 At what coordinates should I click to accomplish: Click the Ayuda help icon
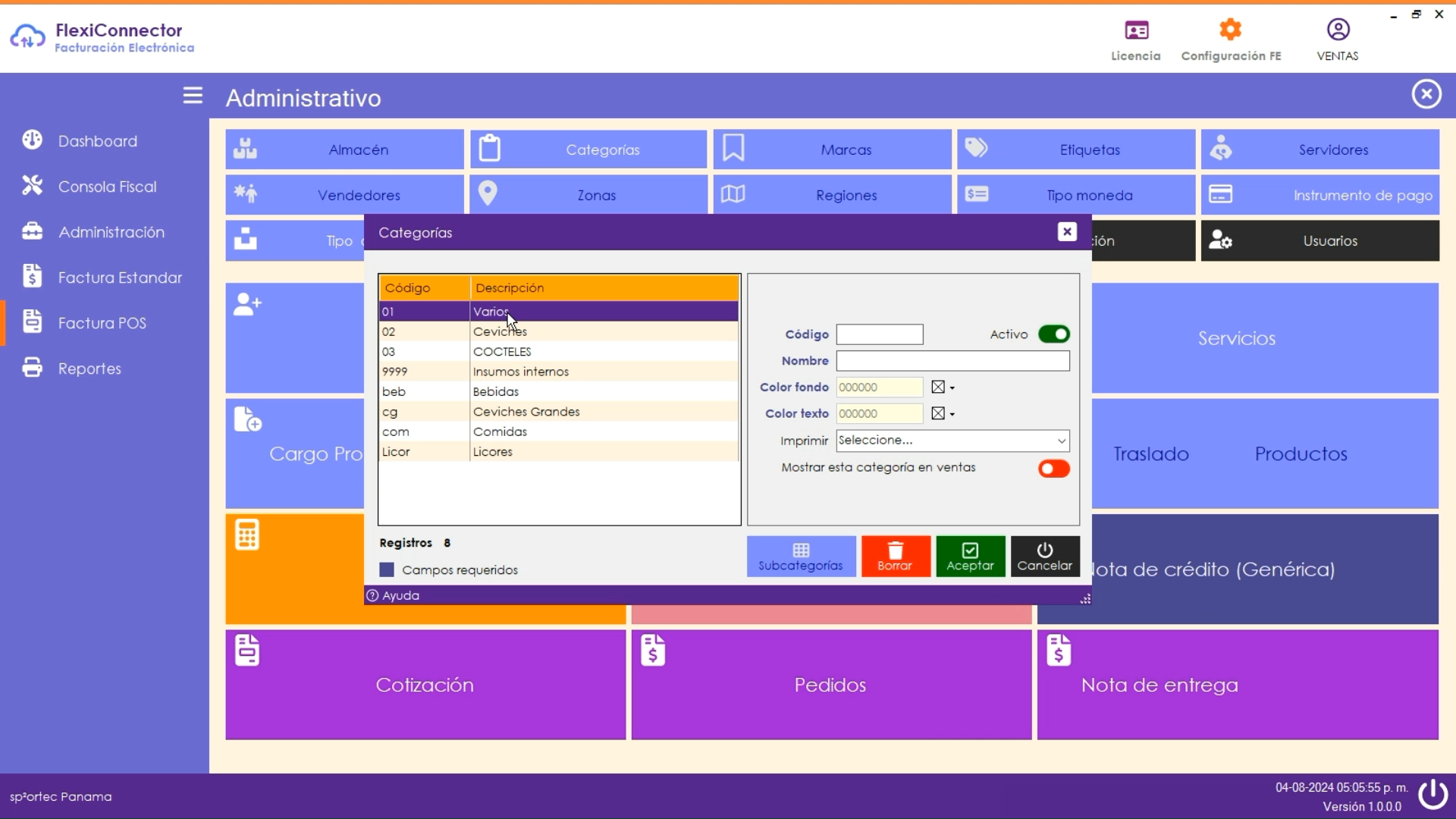372,596
